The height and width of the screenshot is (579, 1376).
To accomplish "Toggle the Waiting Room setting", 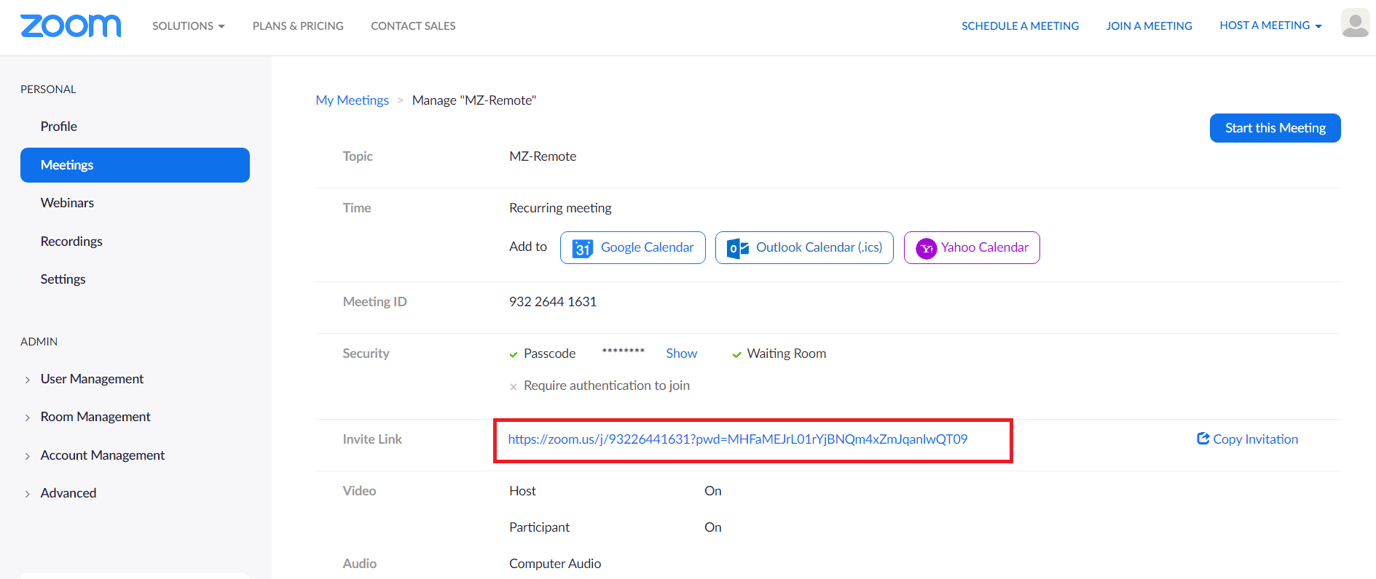I will click(x=738, y=353).
